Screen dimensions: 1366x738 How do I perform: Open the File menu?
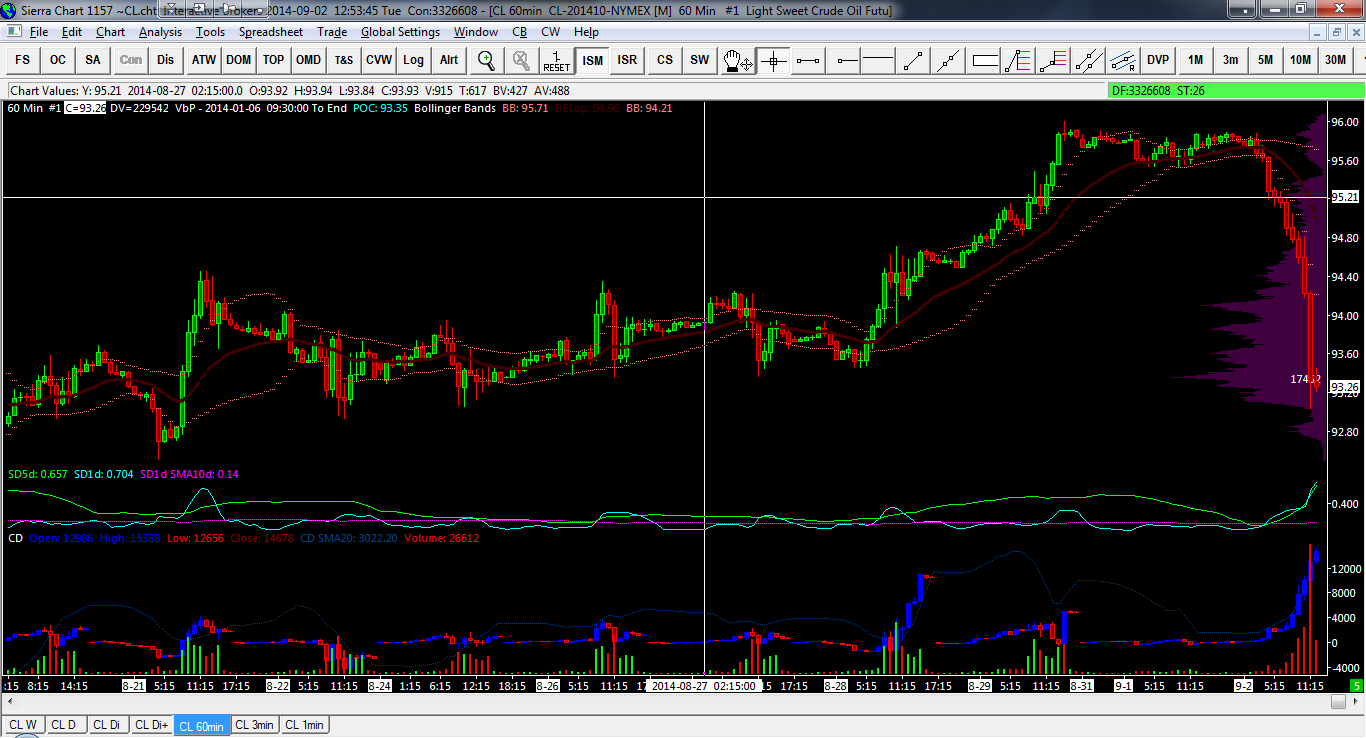click(x=39, y=32)
